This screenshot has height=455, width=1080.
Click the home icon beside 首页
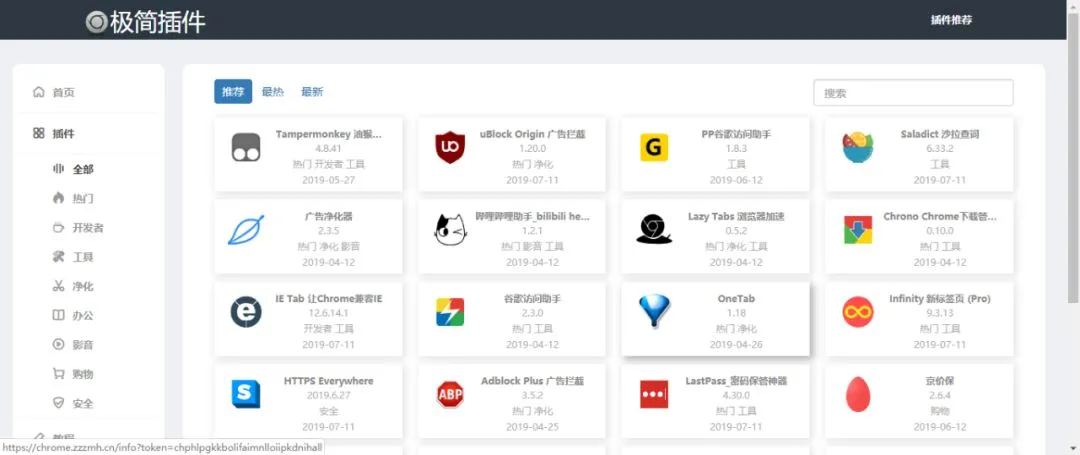pos(39,92)
